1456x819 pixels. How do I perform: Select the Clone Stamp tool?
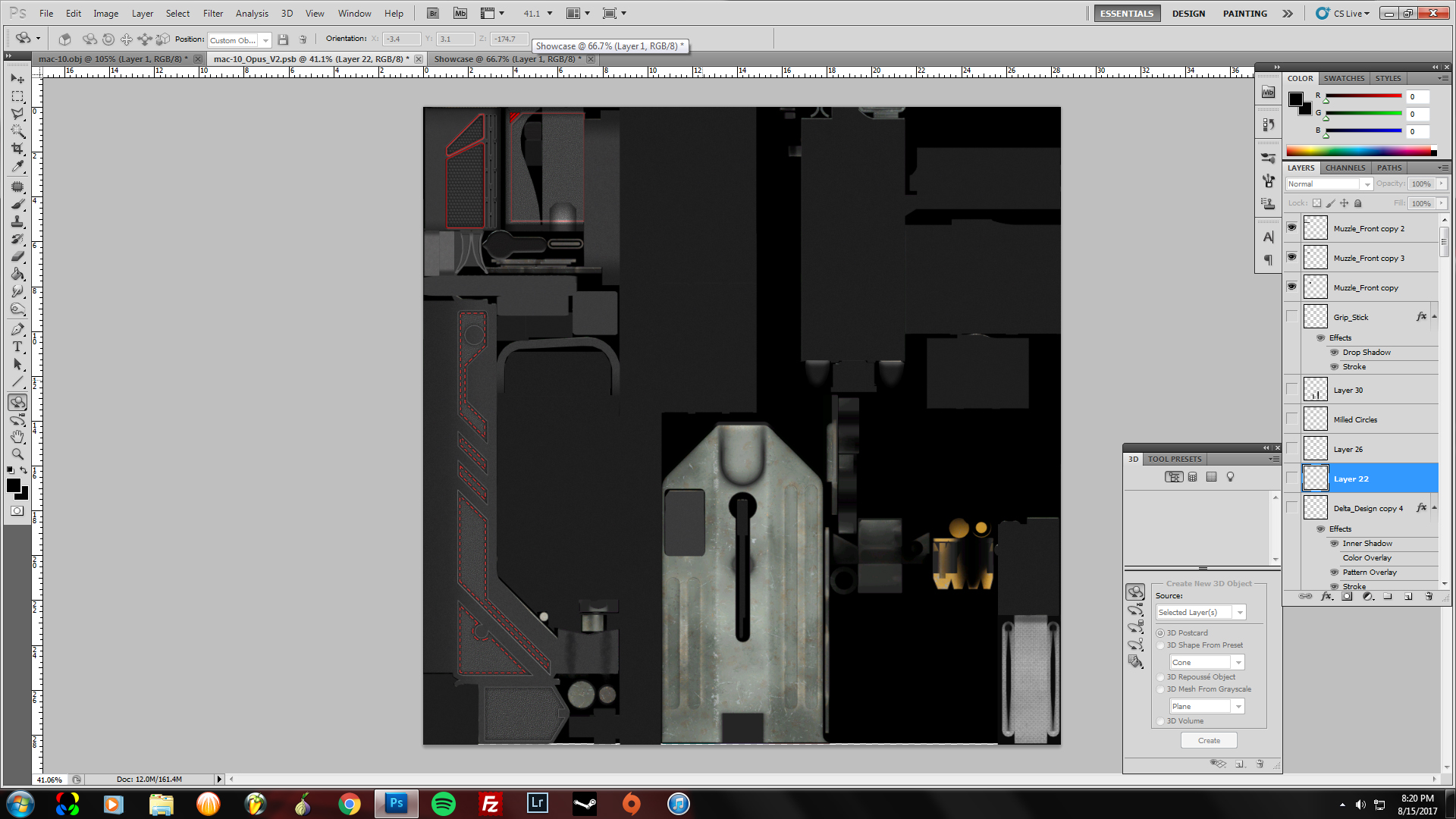pyautogui.click(x=17, y=221)
